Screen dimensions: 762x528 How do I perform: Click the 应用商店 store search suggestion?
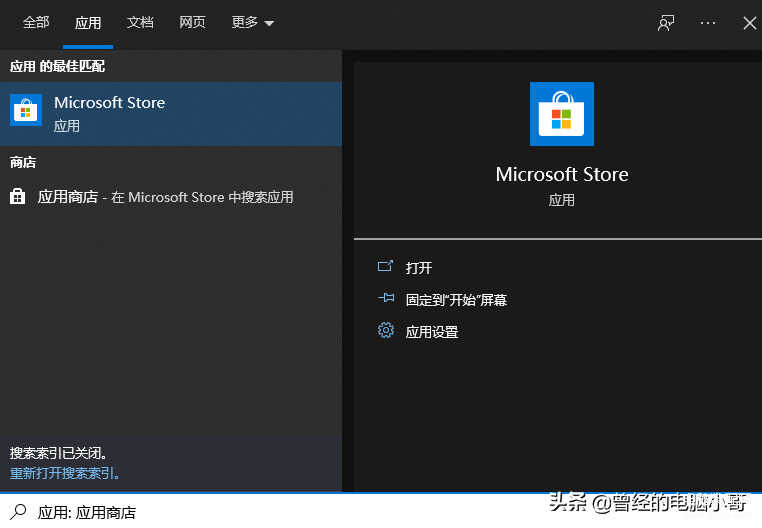171,197
